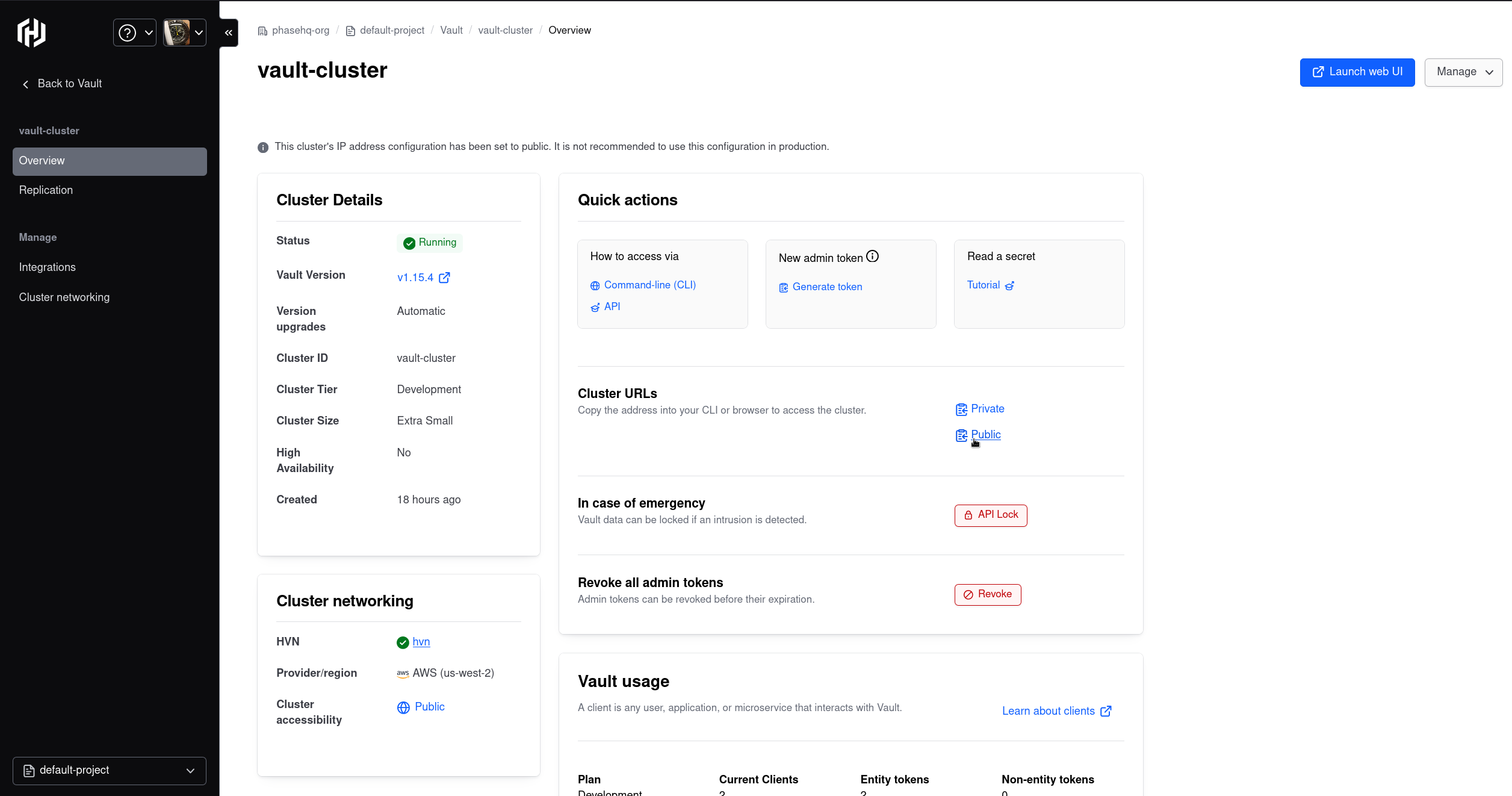This screenshot has height=796, width=1512.
Task: Collapse the sidebar using the double-chevron icon
Action: [228, 33]
